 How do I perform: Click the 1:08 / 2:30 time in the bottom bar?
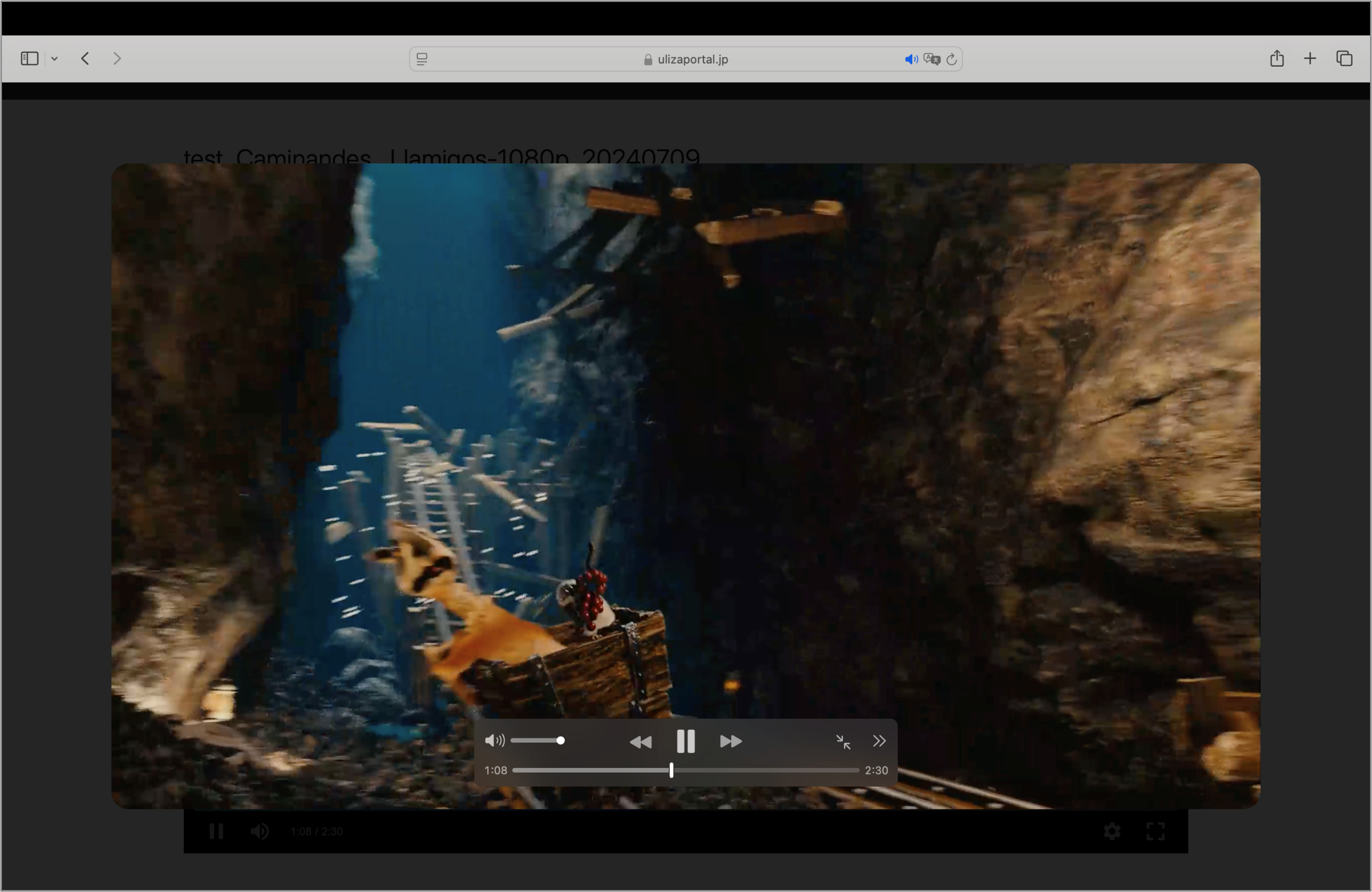(x=316, y=832)
